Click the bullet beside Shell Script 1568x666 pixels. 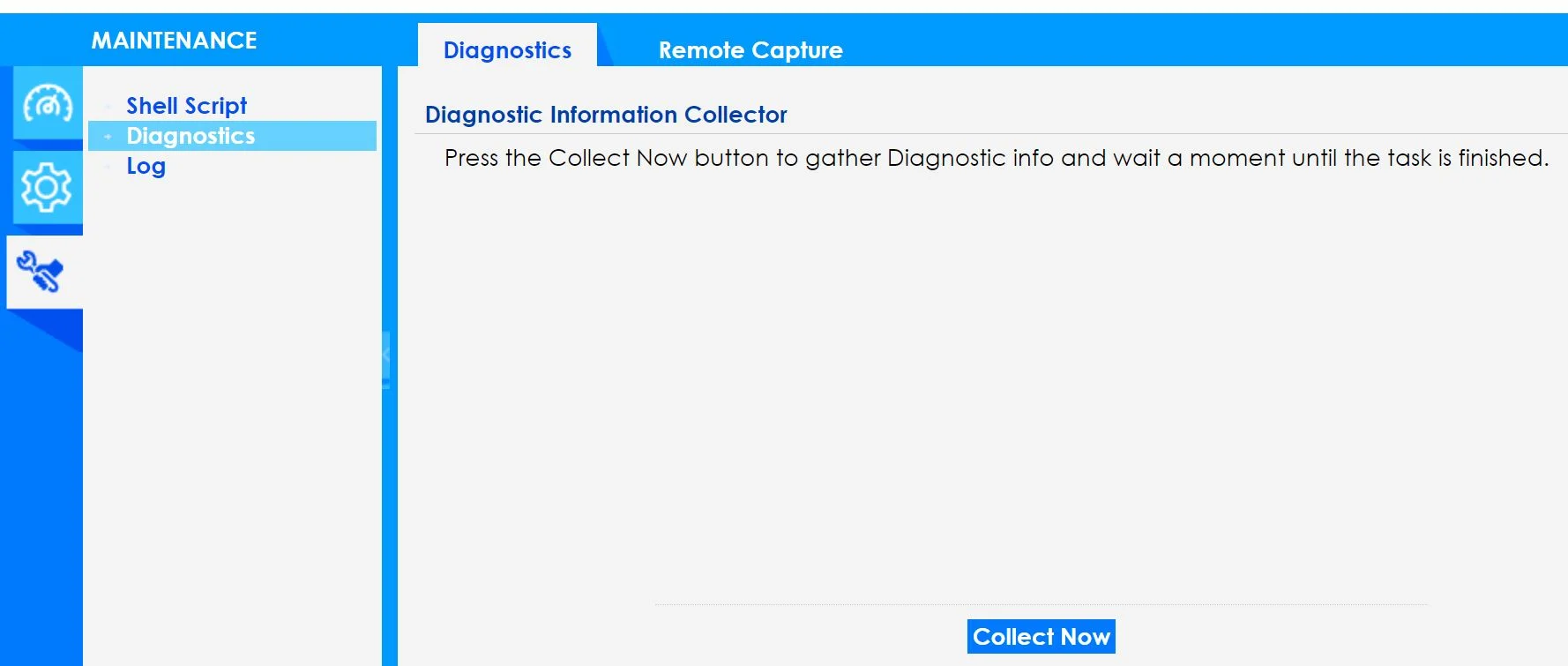coord(108,107)
